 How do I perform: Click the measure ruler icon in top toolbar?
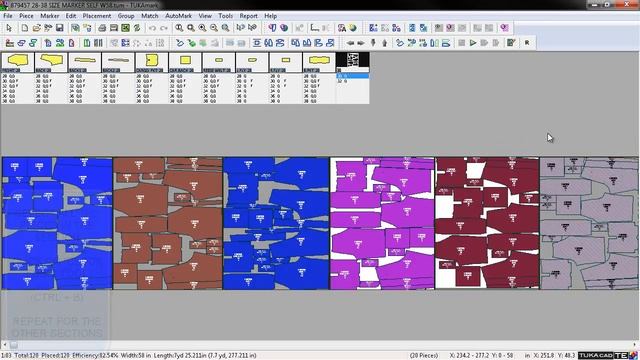pyautogui.click(x=314, y=28)
